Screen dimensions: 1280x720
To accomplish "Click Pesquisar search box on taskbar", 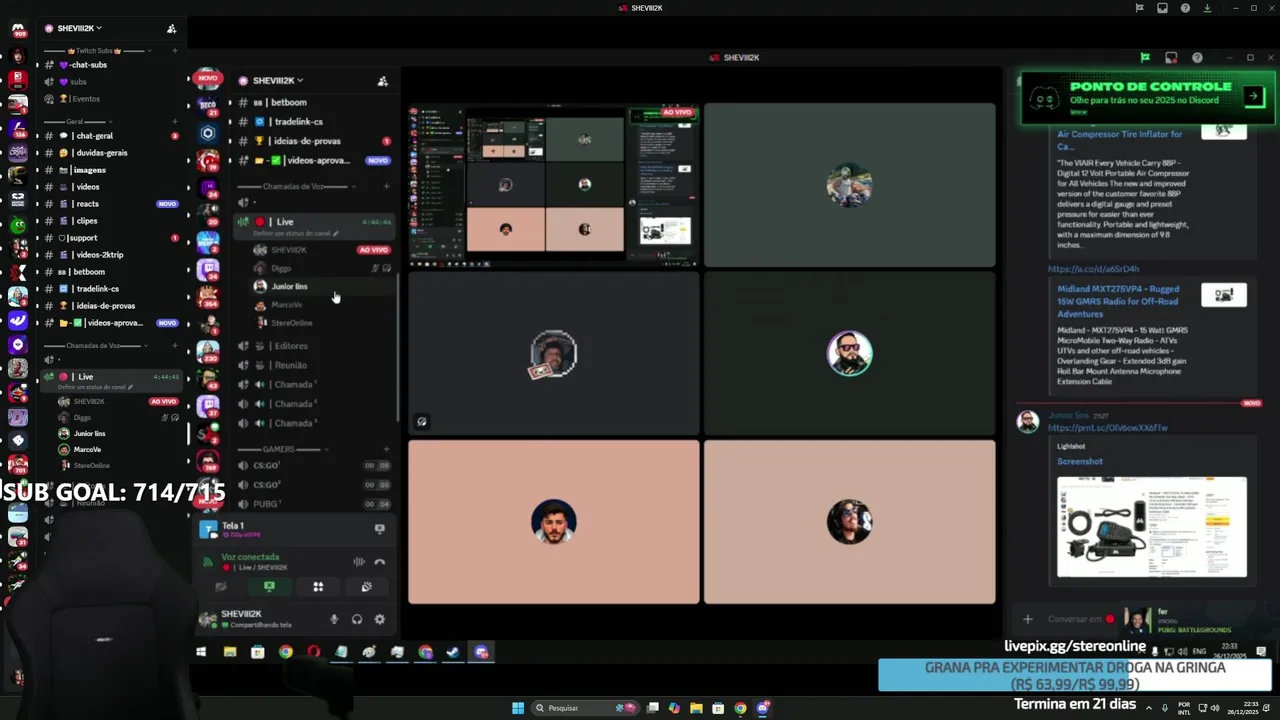I will [x=585, y=708].
